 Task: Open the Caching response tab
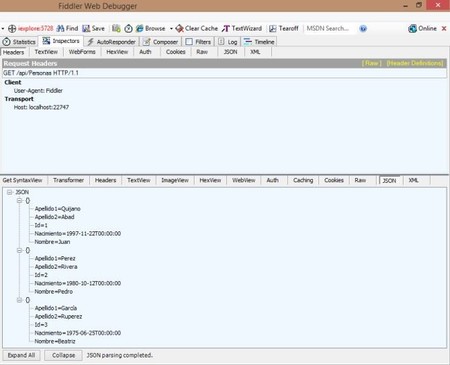coord(303,180)
